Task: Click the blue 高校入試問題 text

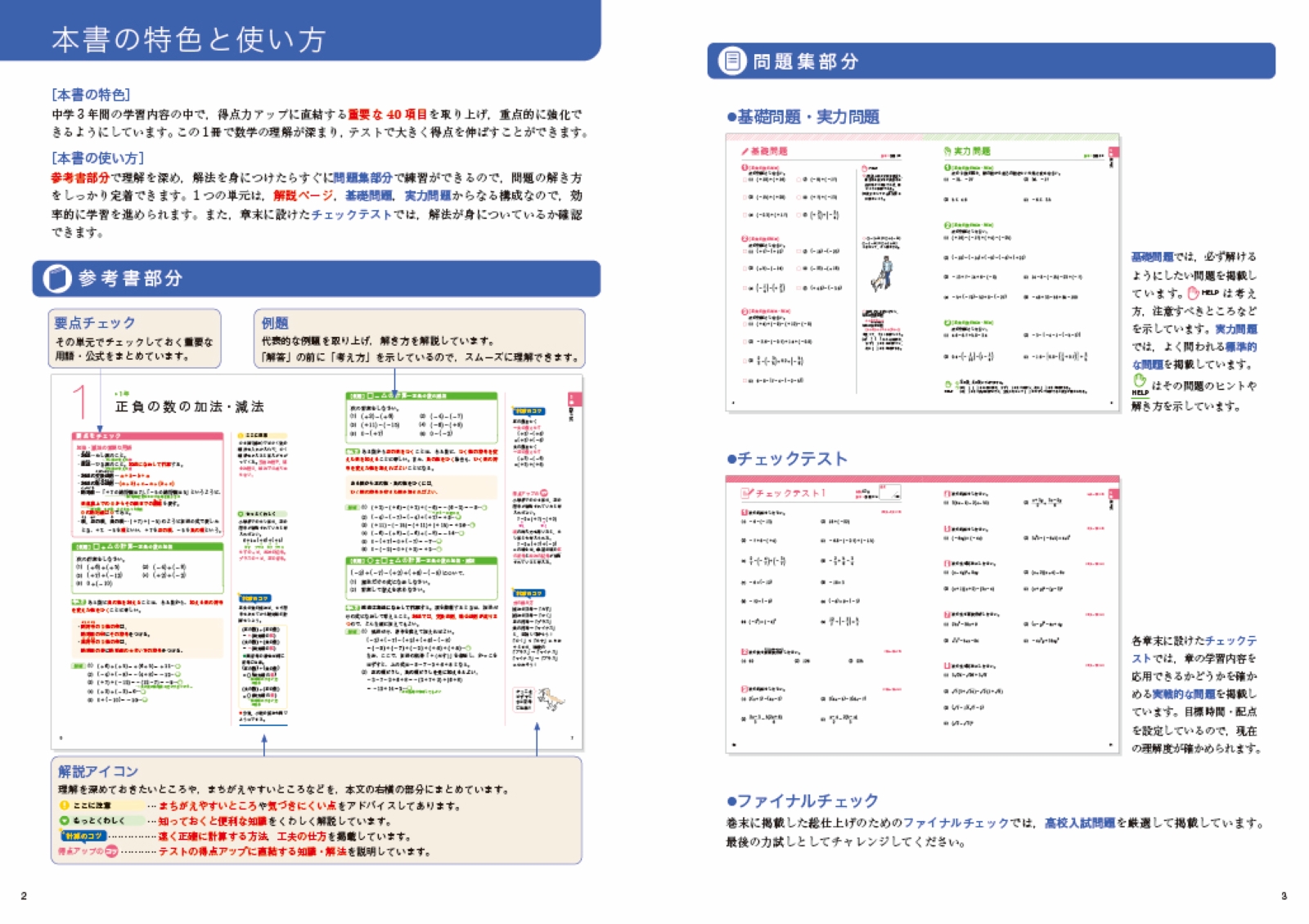Action: [x=1079, y=823]
